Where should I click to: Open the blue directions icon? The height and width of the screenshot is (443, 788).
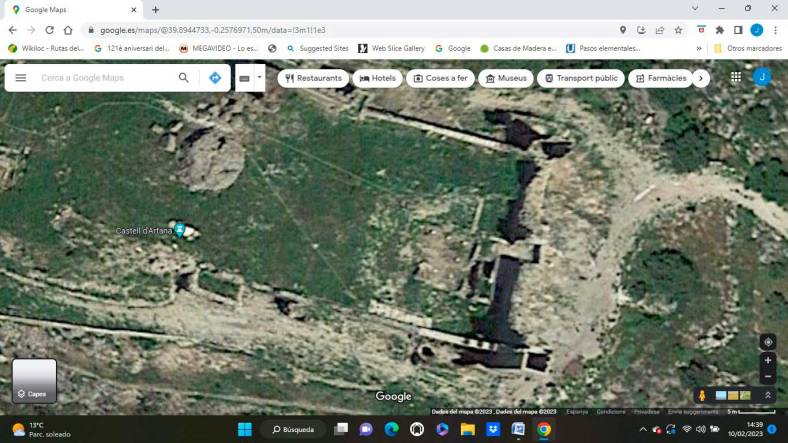pos(215,78)
